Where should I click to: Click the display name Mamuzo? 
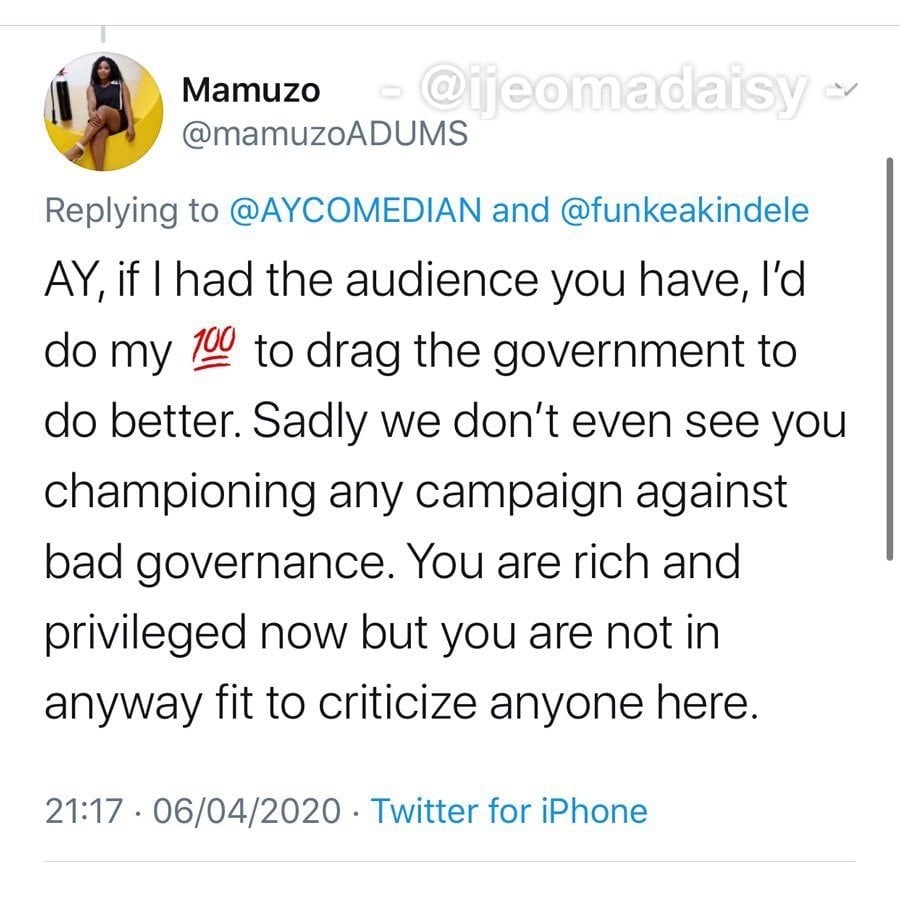pos(251,91)
